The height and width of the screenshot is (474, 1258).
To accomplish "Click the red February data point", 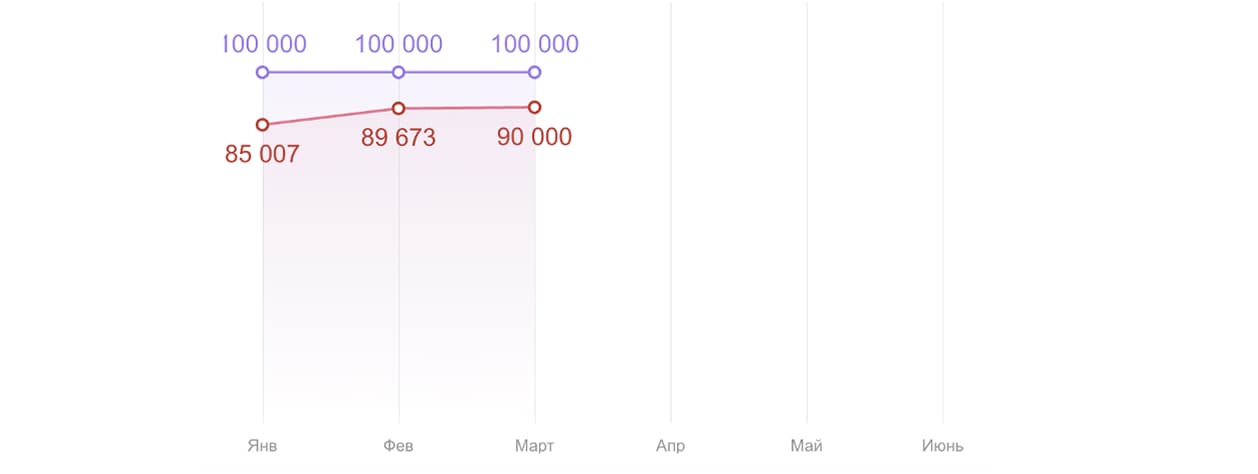I will (x=398, y=108).
